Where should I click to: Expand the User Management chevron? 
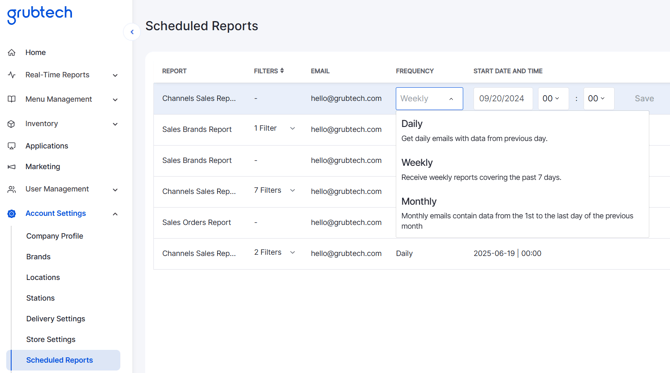coord(115,190)
